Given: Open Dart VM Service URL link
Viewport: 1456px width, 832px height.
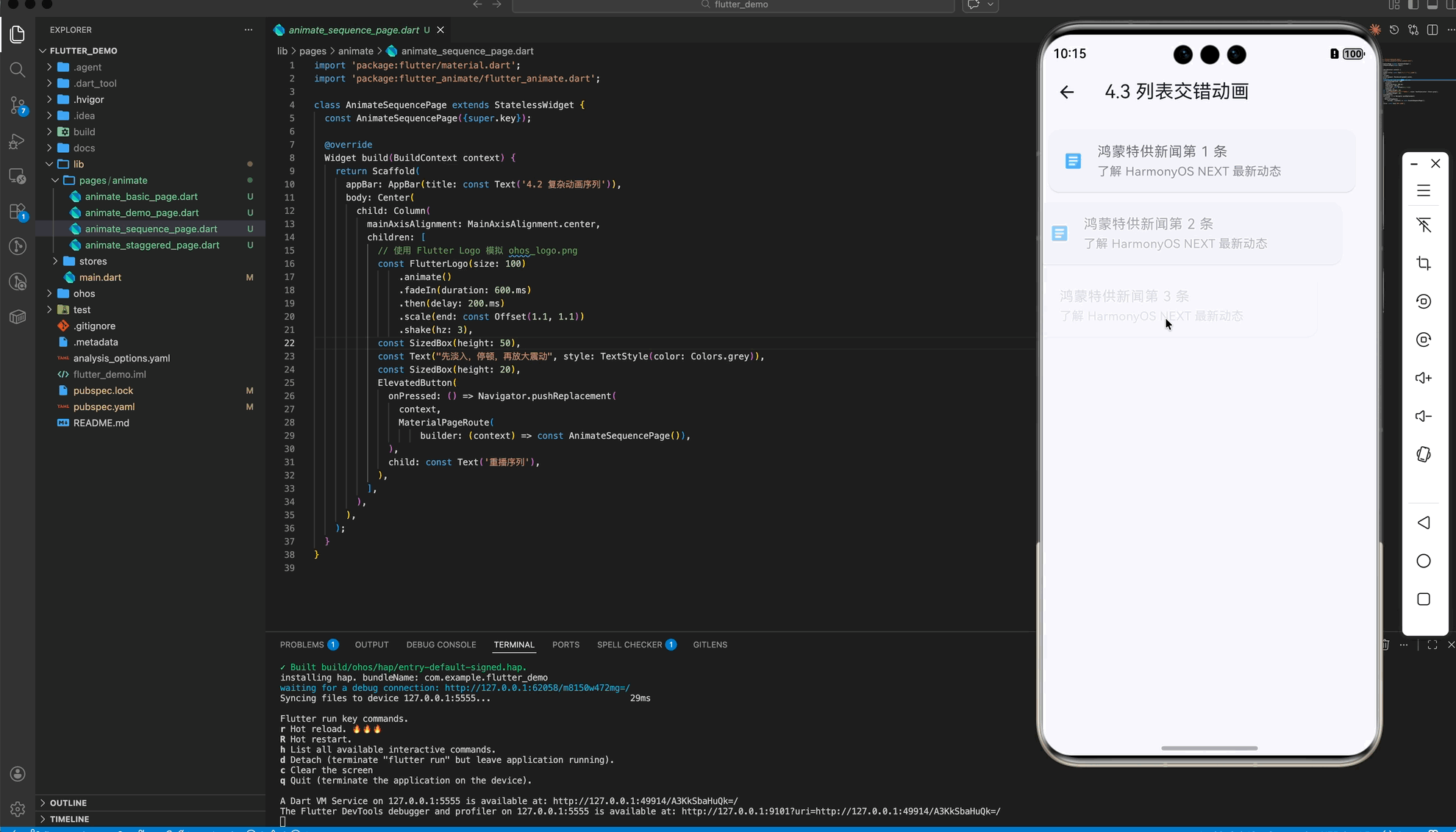Looking at the screenshot, I should [x=645, y=801].
